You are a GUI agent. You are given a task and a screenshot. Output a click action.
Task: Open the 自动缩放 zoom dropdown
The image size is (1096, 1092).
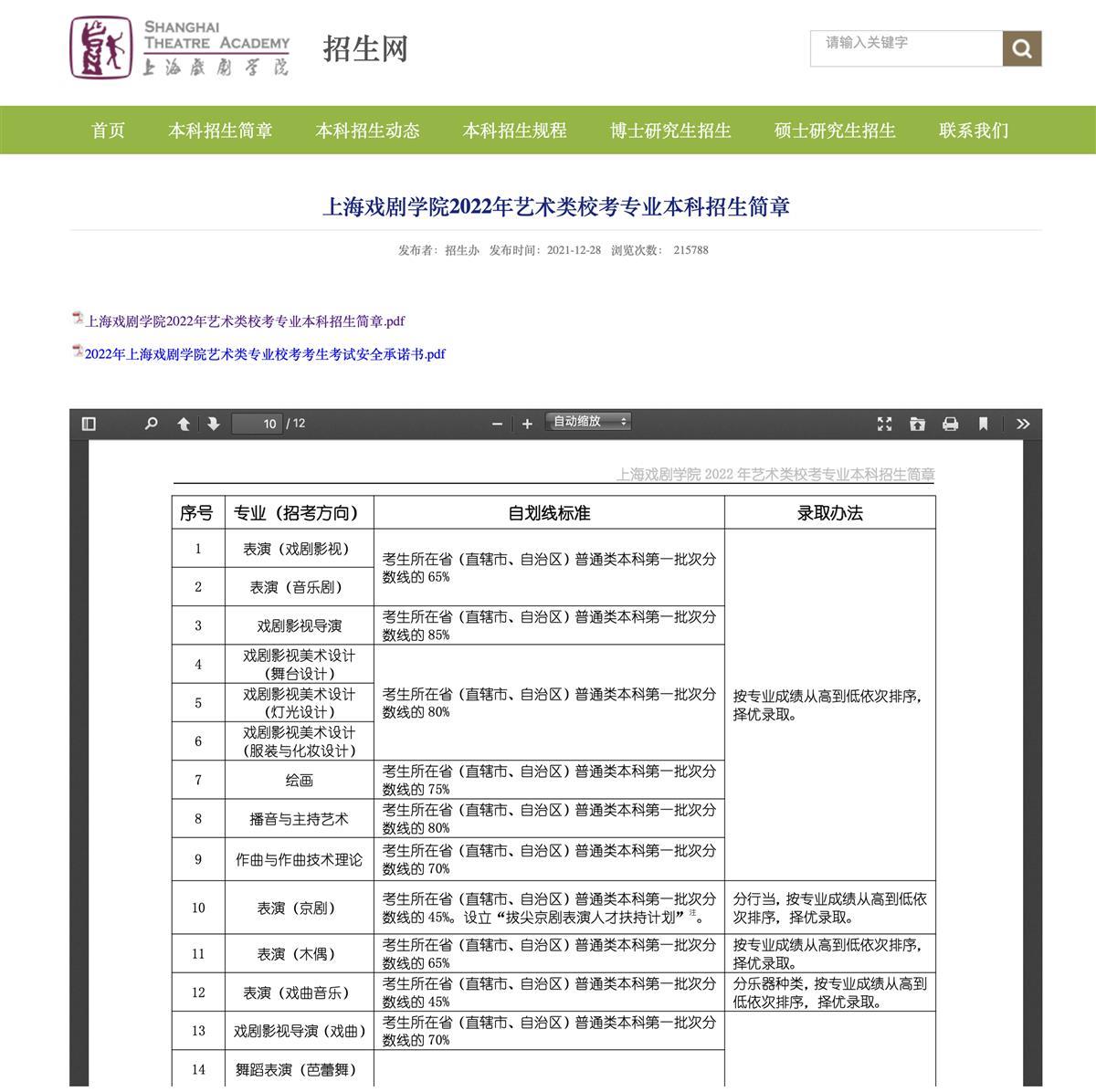point(588,422)
